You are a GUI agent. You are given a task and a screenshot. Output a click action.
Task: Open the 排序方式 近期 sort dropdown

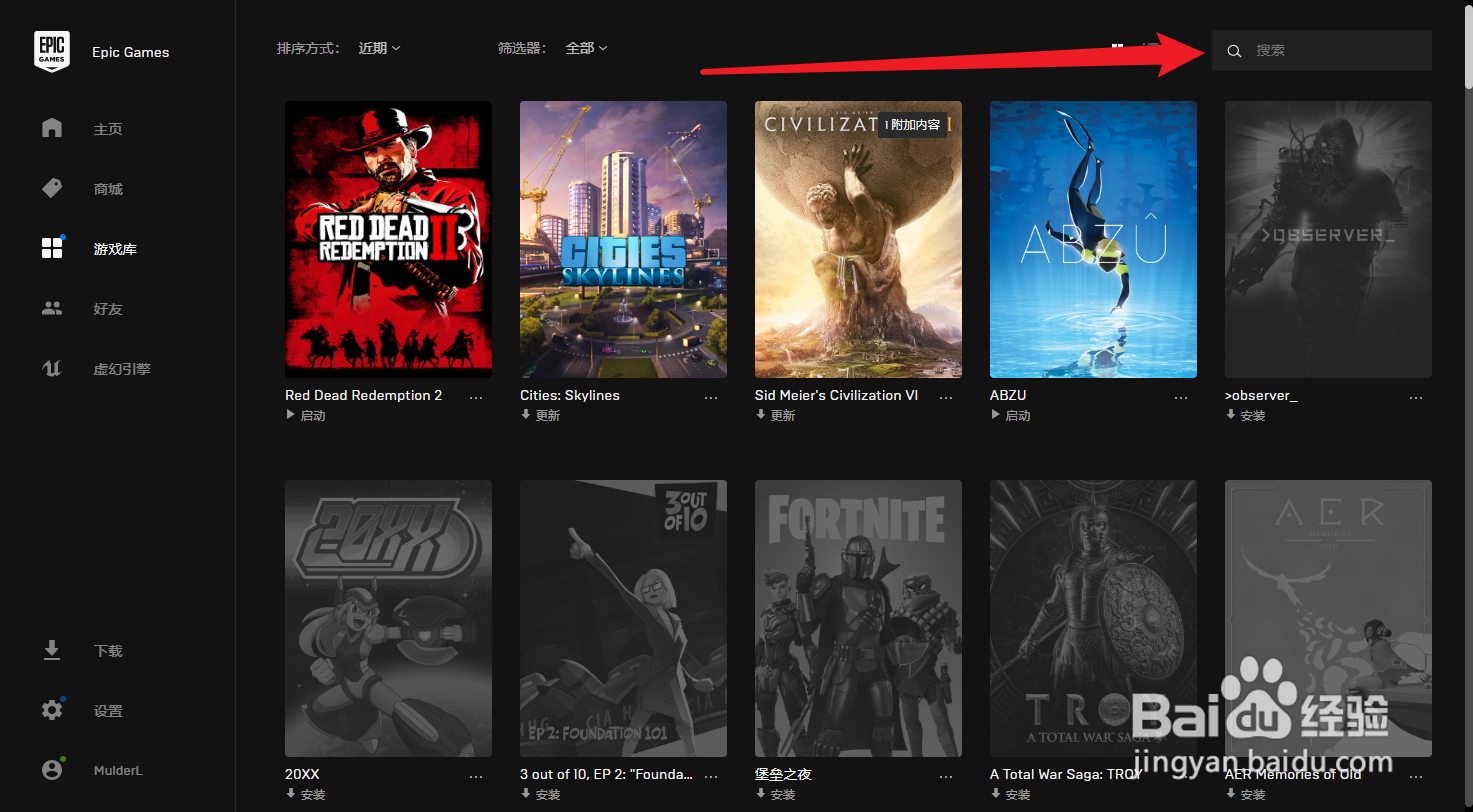[379, 48]
